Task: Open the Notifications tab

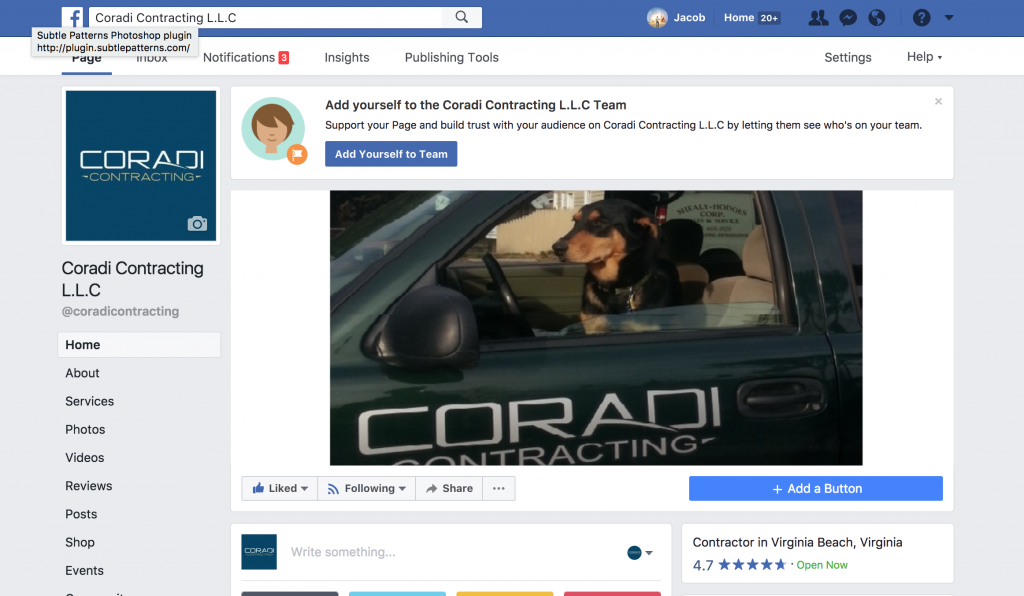Action: pyautogui.click(x=246, y=57)
